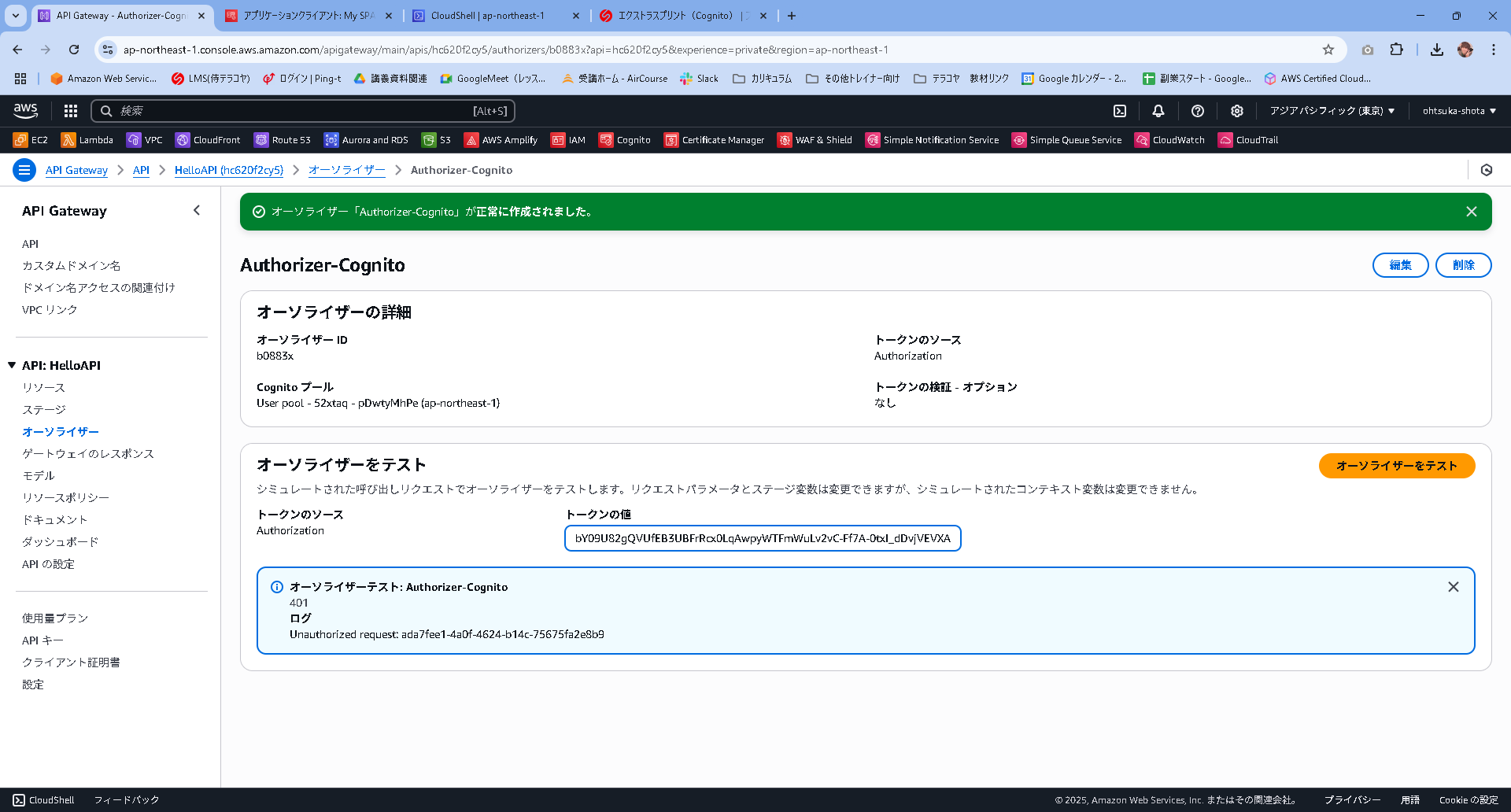The width and height of the screenshot is (1511, 812).
Task: Go to the API Gateway breadcrumb link
Action: 76,170
